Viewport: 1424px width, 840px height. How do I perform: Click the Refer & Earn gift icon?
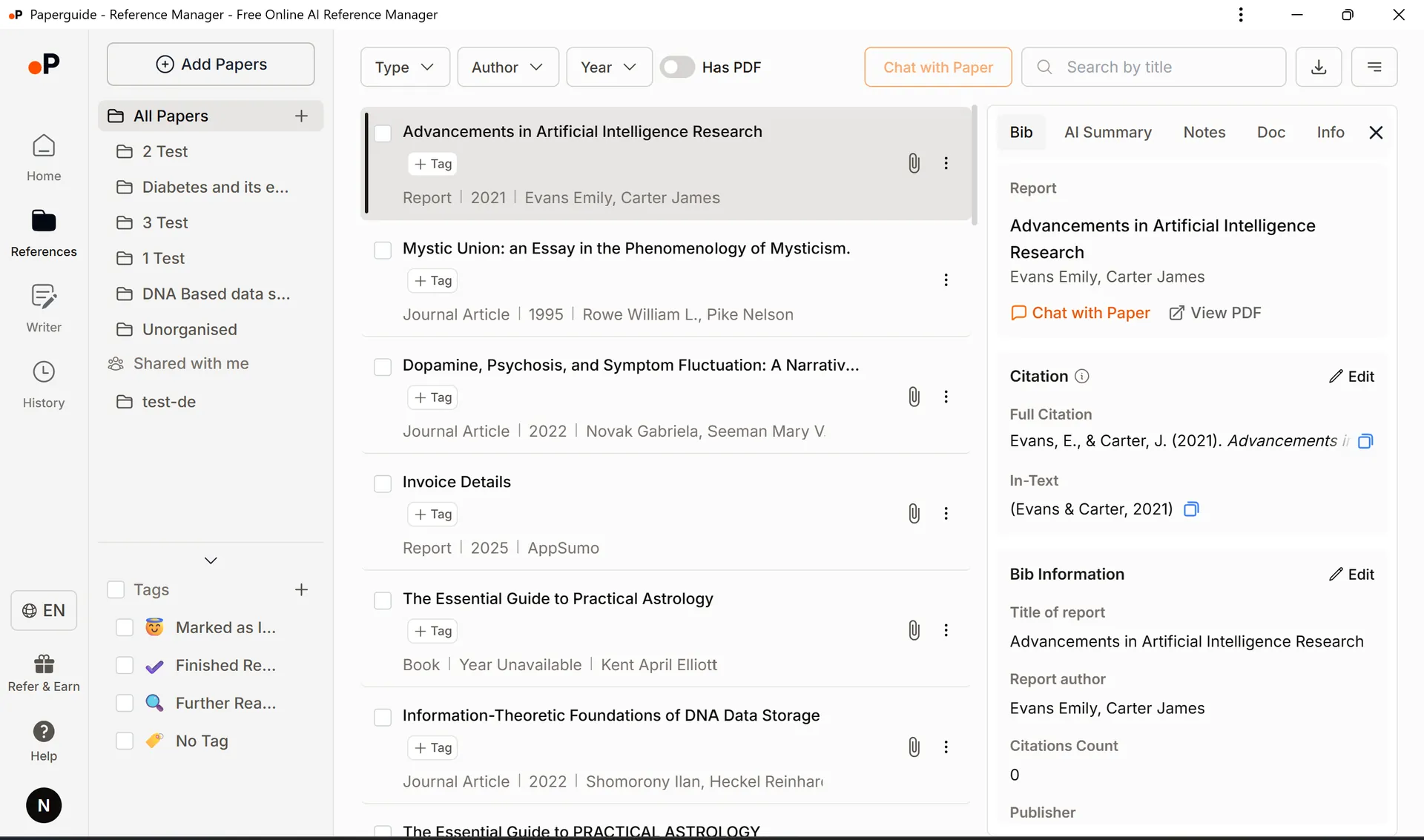click(44, 672)
